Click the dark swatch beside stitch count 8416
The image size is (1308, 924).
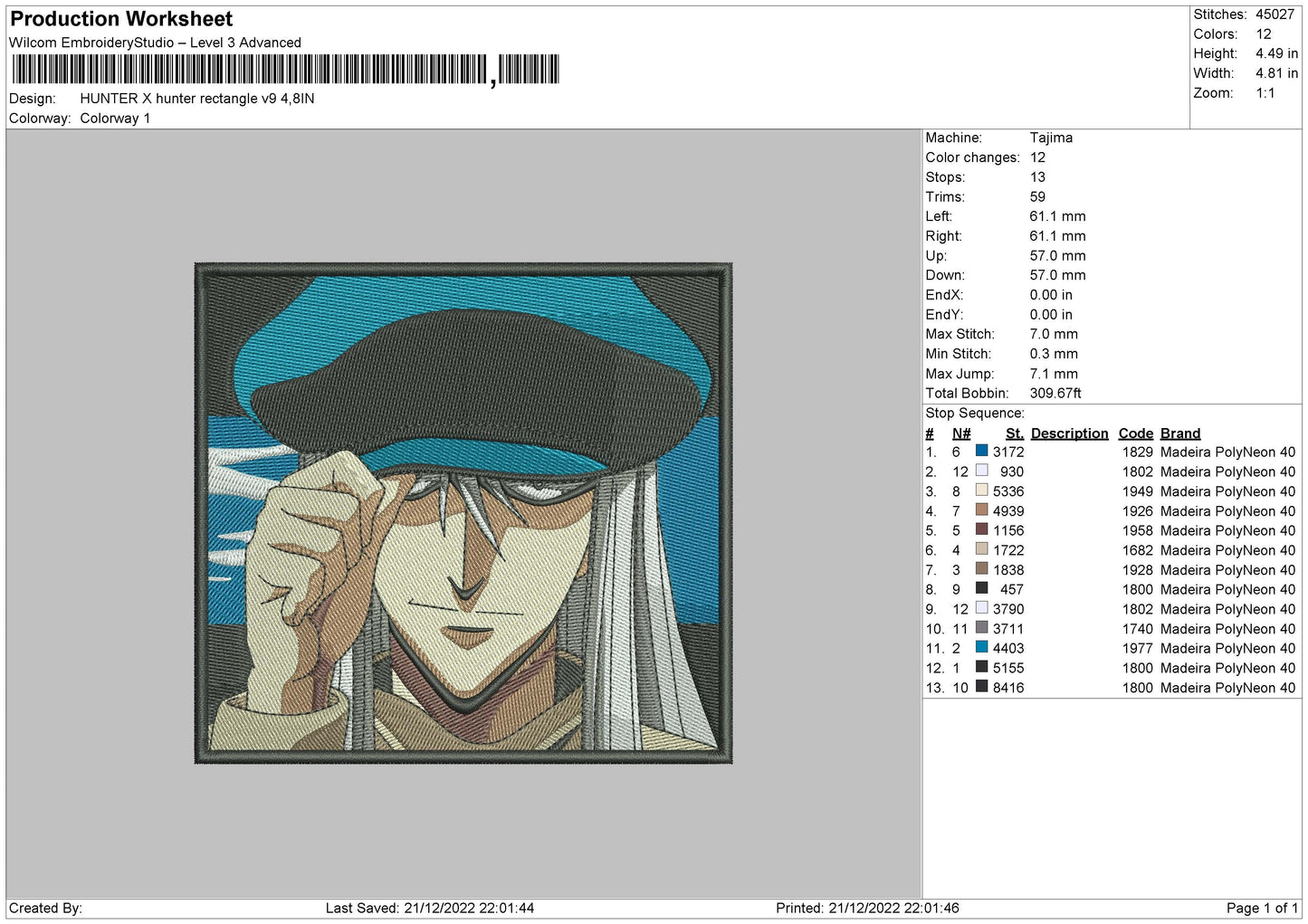pos(981,687)
